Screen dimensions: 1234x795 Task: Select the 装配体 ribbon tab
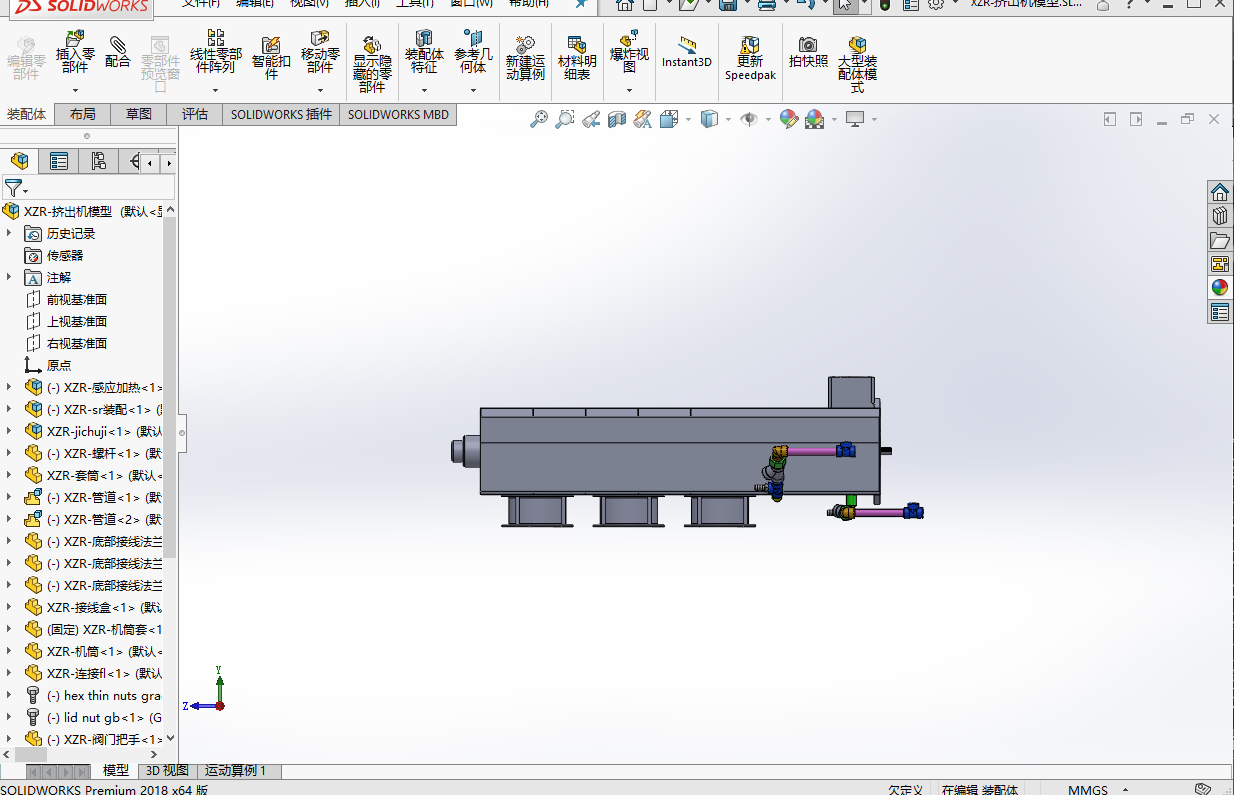coord(27,114)
